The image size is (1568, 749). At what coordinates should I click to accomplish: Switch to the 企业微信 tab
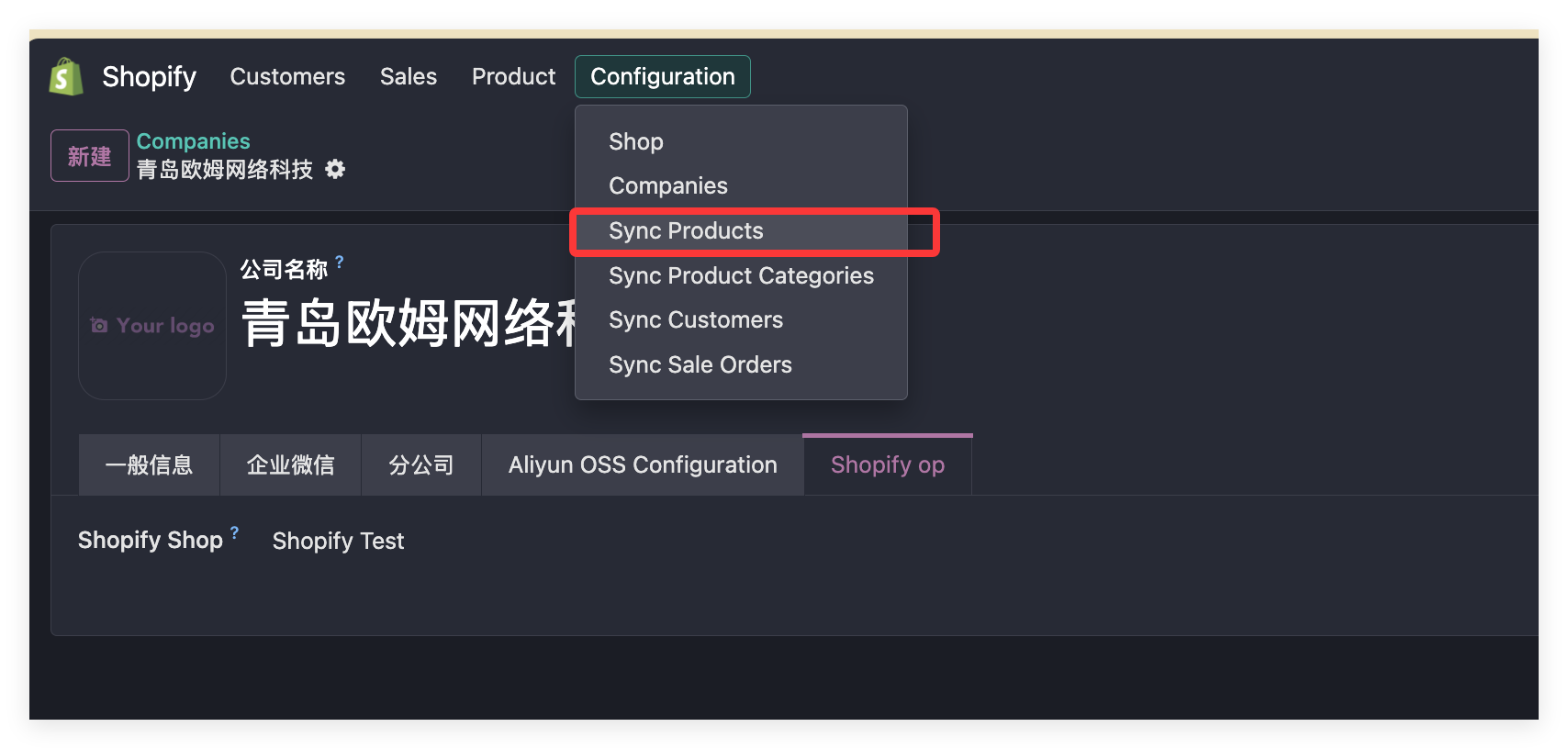290,464
